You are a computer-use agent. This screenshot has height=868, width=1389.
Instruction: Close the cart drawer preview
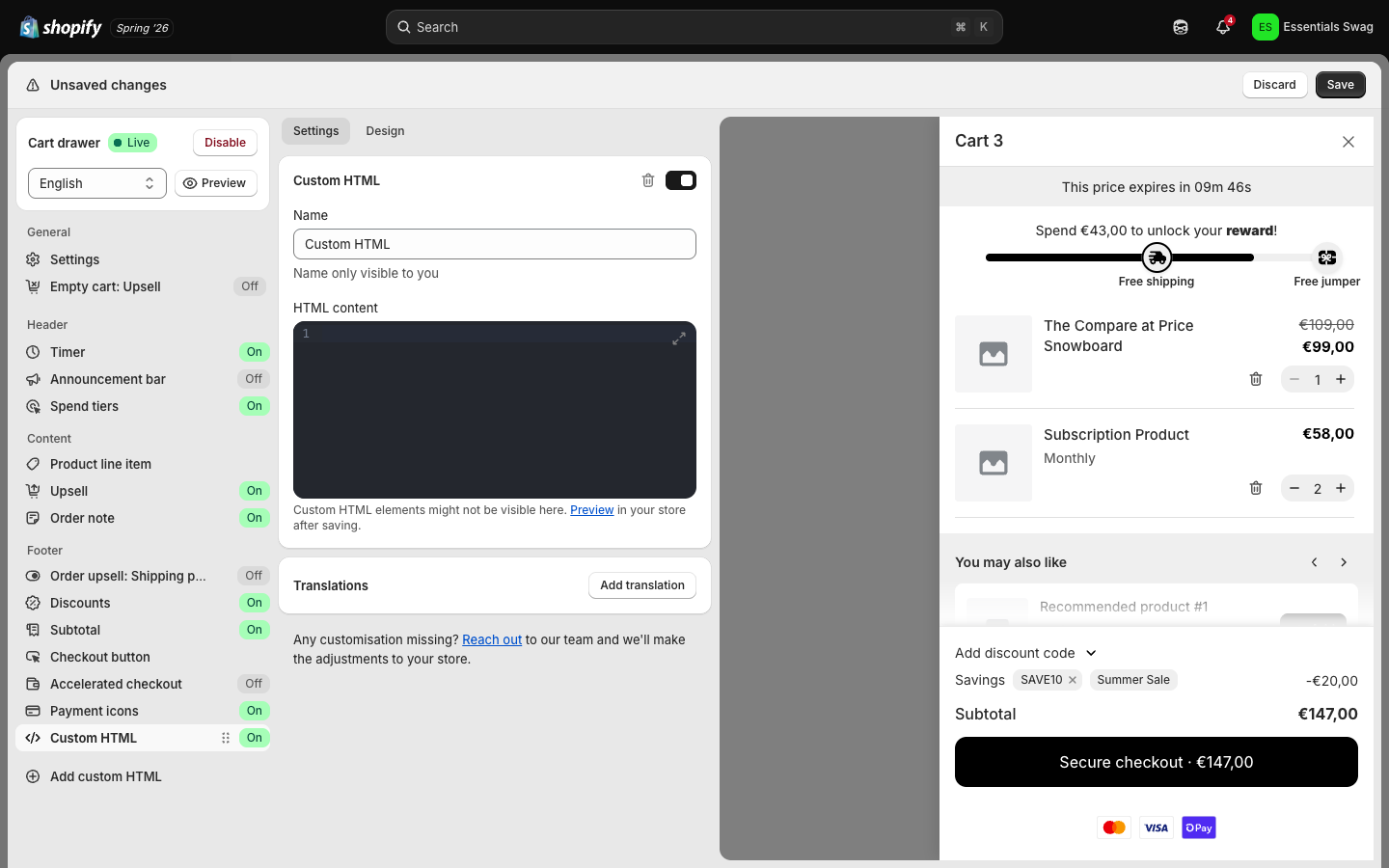(x=1348, y=142)
